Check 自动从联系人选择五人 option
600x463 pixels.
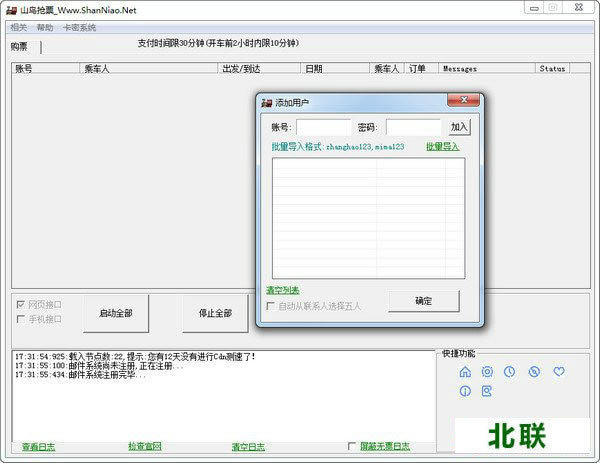click(x=271, y=306)
